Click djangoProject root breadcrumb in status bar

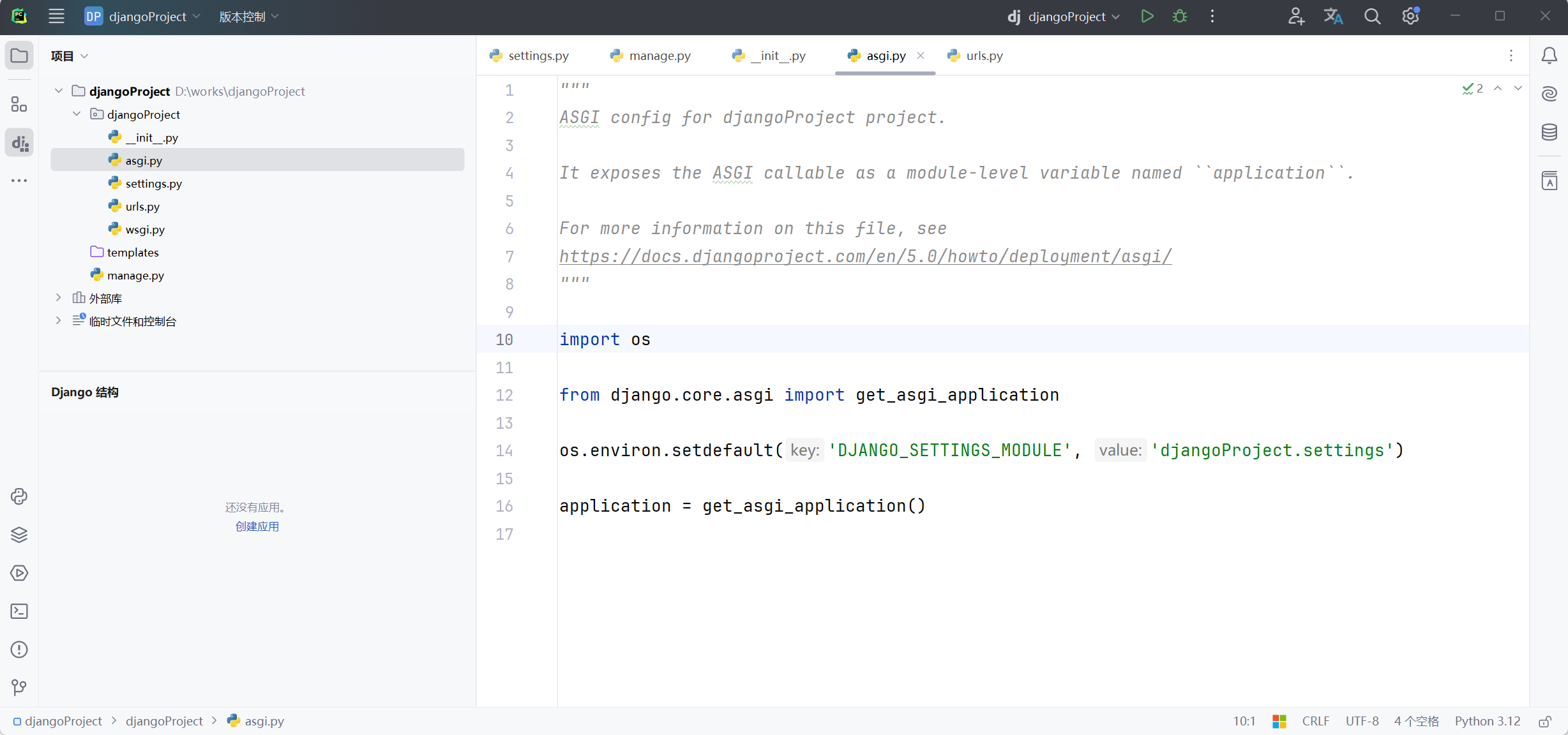(x=57, y=722)
